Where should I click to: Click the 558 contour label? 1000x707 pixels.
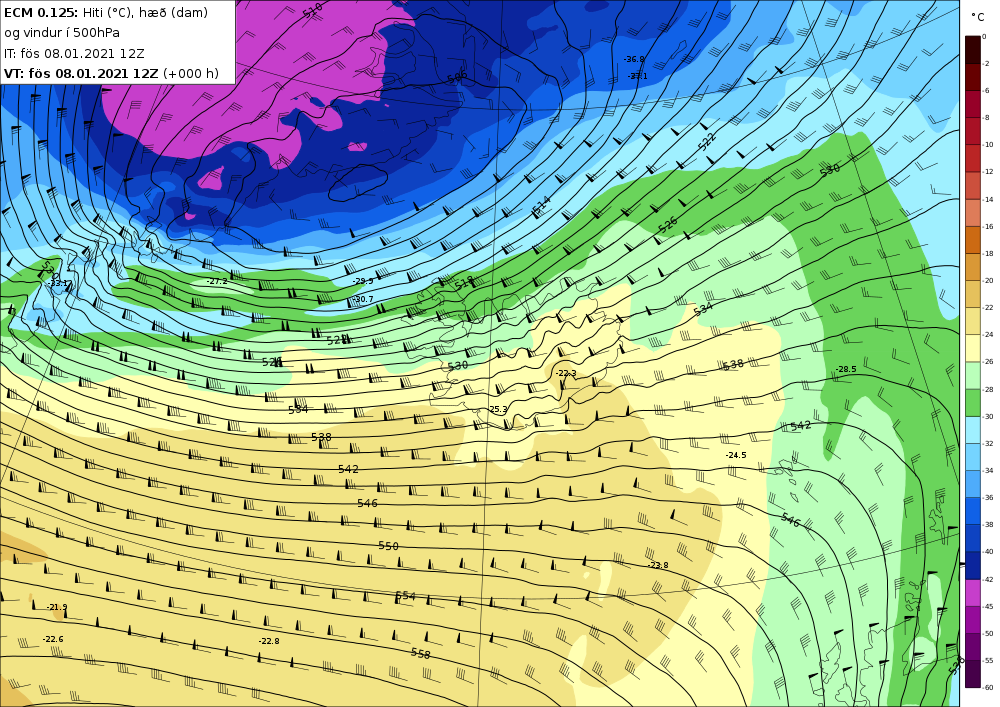coord(421,653)
